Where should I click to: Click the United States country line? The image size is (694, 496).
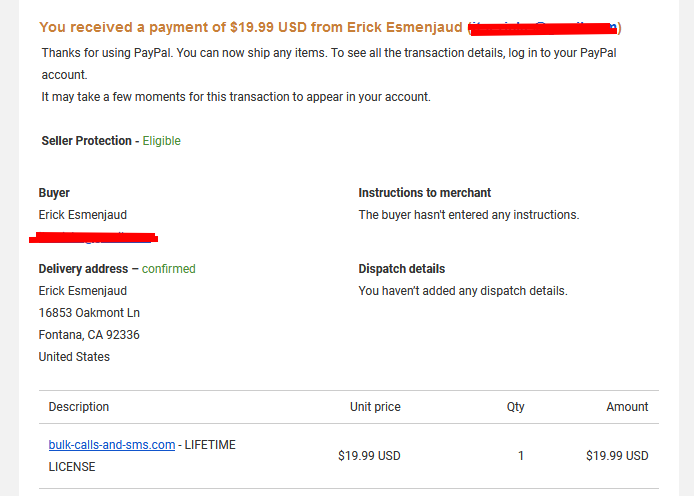point(74,357)
